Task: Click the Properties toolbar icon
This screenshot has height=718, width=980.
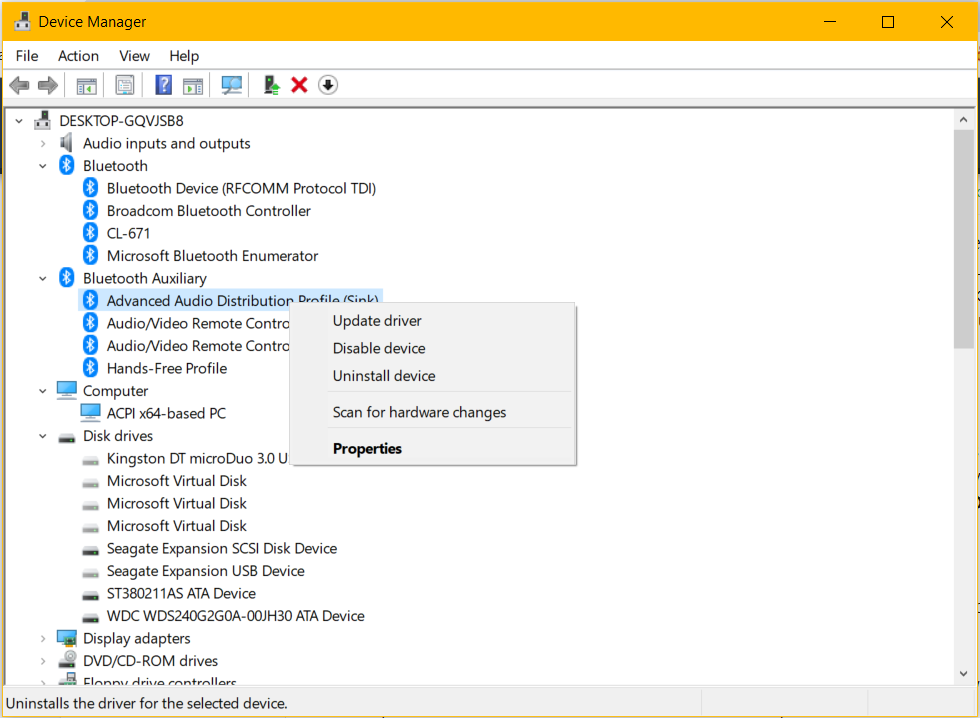Action: pos(125,85)
